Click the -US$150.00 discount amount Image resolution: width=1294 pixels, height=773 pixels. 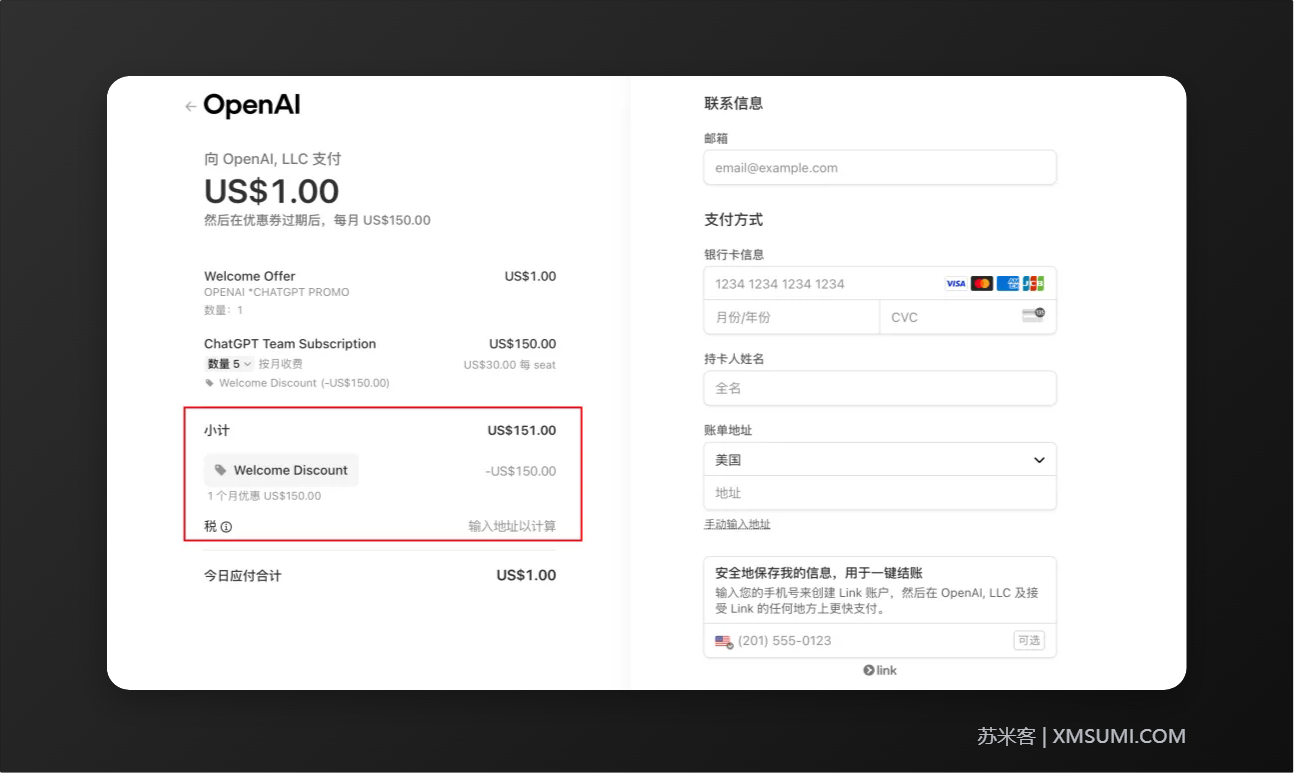[x=520, y=471]
